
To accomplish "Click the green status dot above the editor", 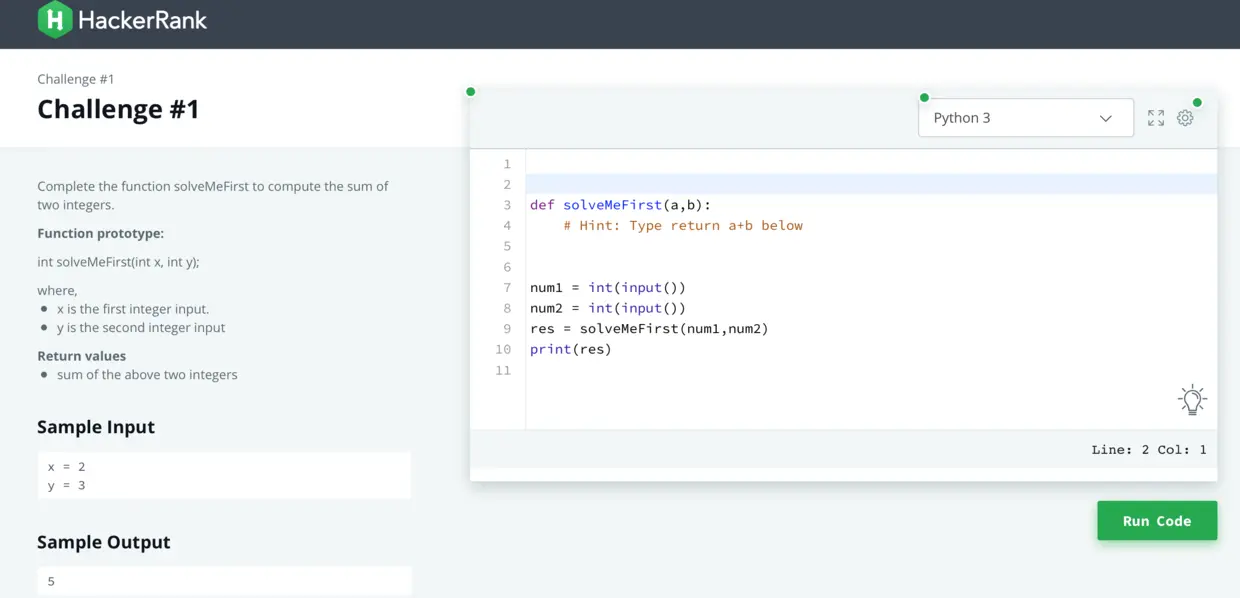I will (x=470, y=91).
